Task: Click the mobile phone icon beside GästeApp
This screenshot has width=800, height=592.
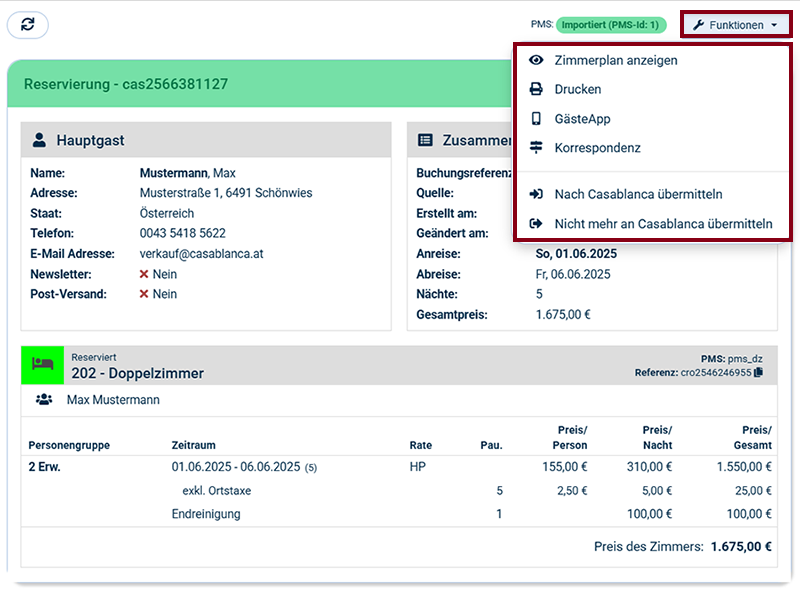Action: (536, 119)
